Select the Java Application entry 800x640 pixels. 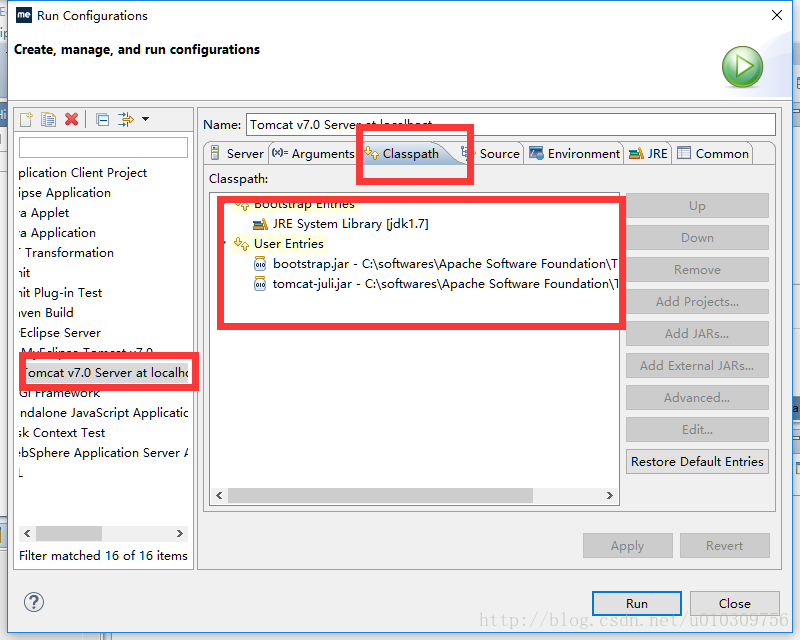58,232
